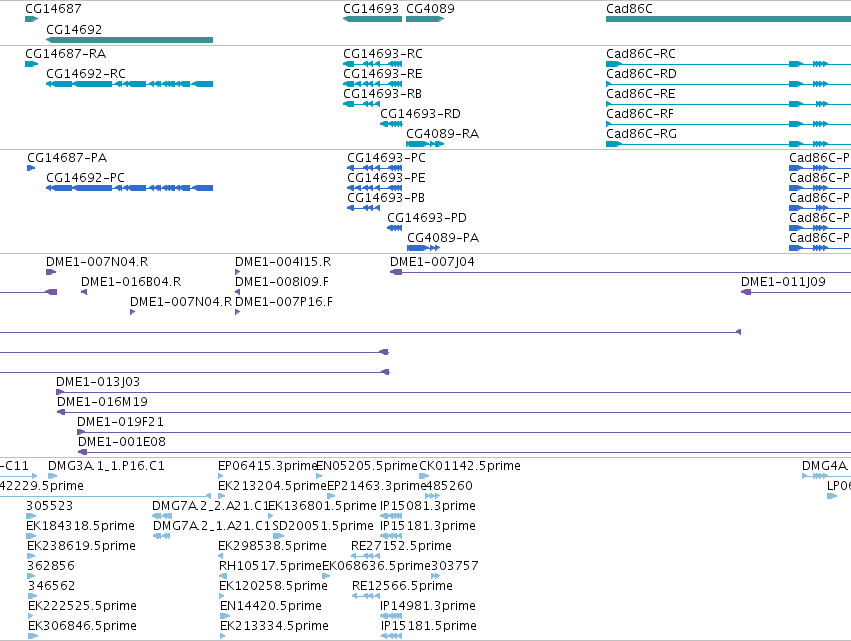Open transcript Cad86C-RD label
This screenshot has height=641, width=851.
pyautogui.click(x=642, y=74)
